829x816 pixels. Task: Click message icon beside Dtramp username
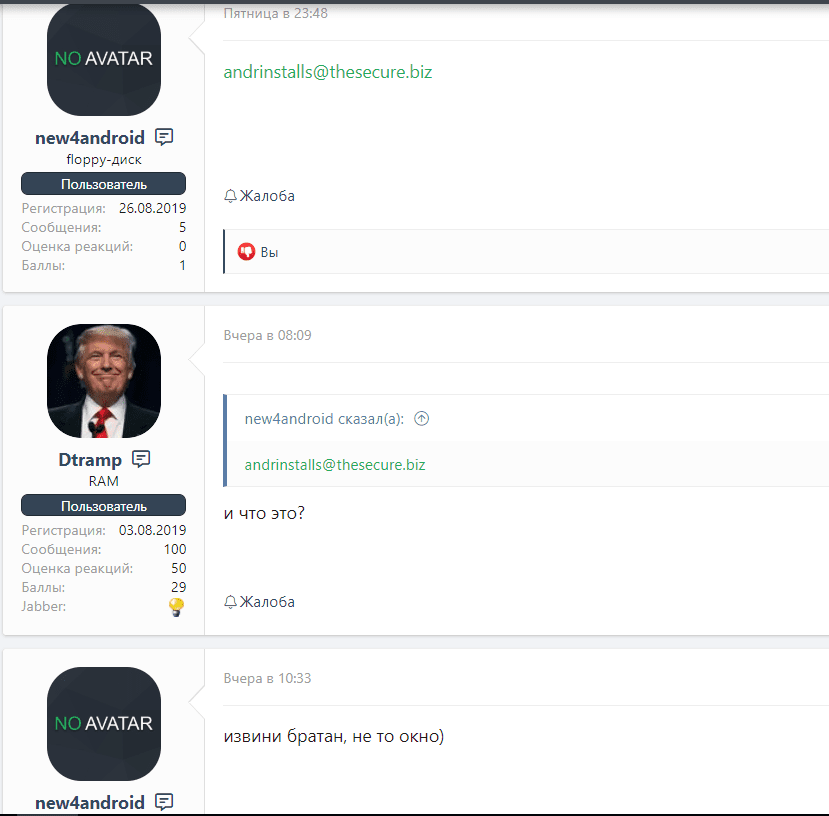click(141, 459)
